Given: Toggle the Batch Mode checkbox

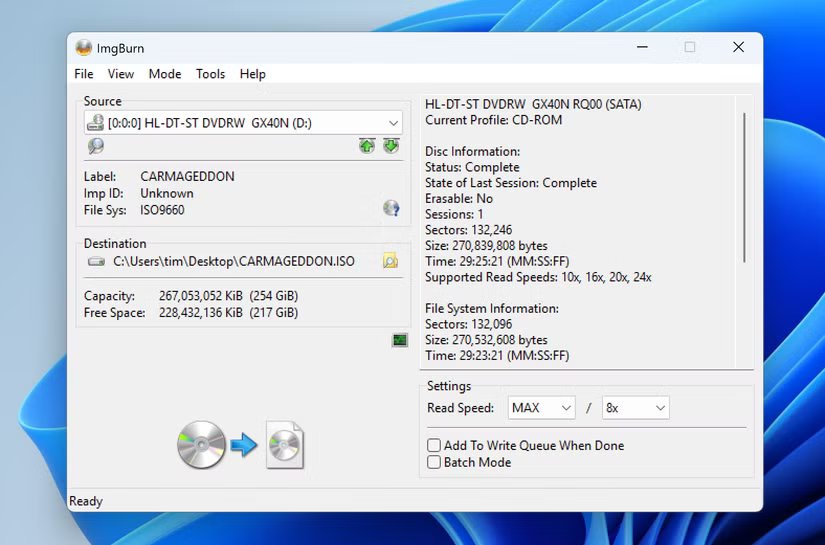Looking at the screenshot, I should pyautogui.click(x=434, y=462).
